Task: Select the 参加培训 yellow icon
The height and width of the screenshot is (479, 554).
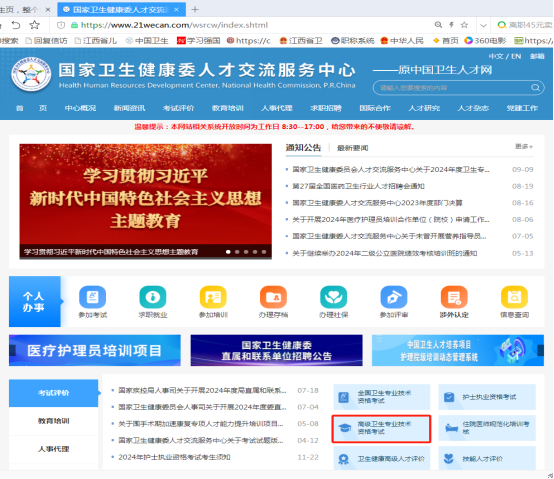Action: coord(213,297)
